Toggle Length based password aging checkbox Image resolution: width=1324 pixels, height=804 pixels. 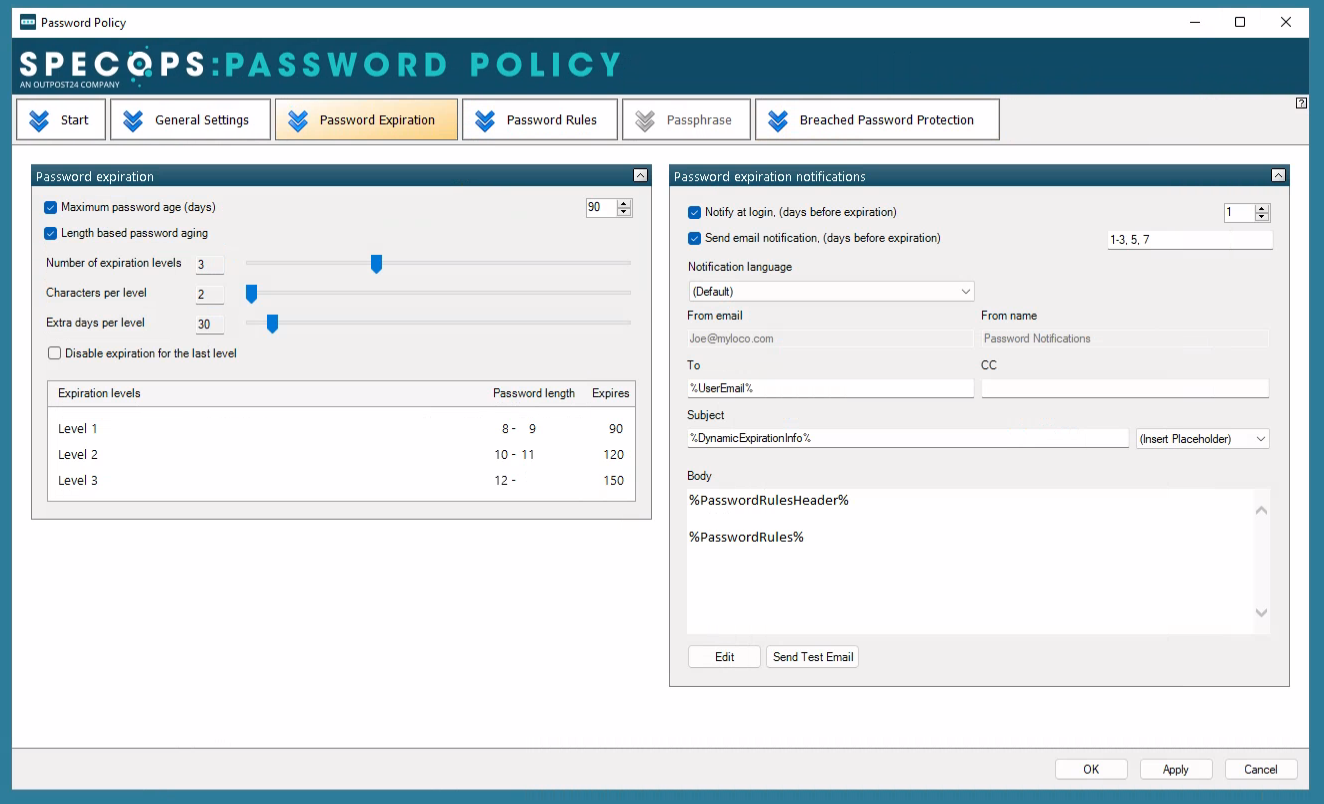(51, 233)
